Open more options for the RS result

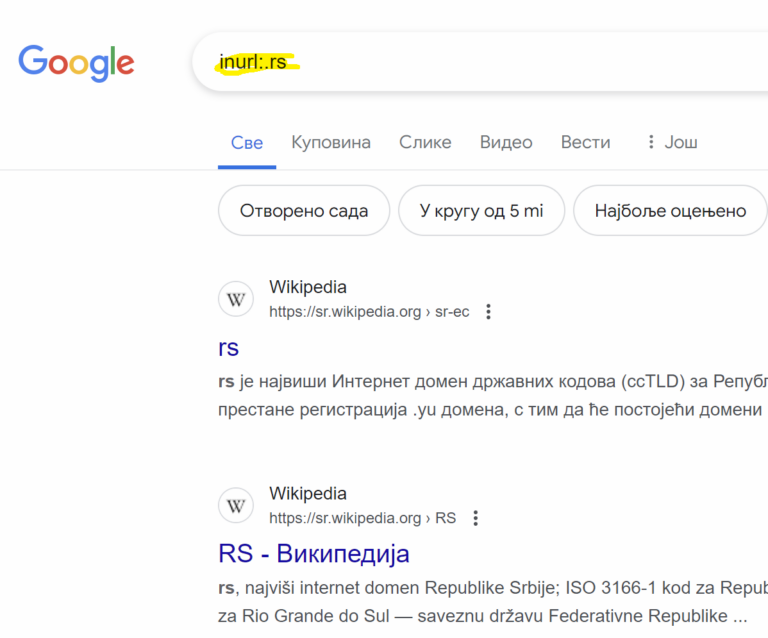tap(475, 518)
